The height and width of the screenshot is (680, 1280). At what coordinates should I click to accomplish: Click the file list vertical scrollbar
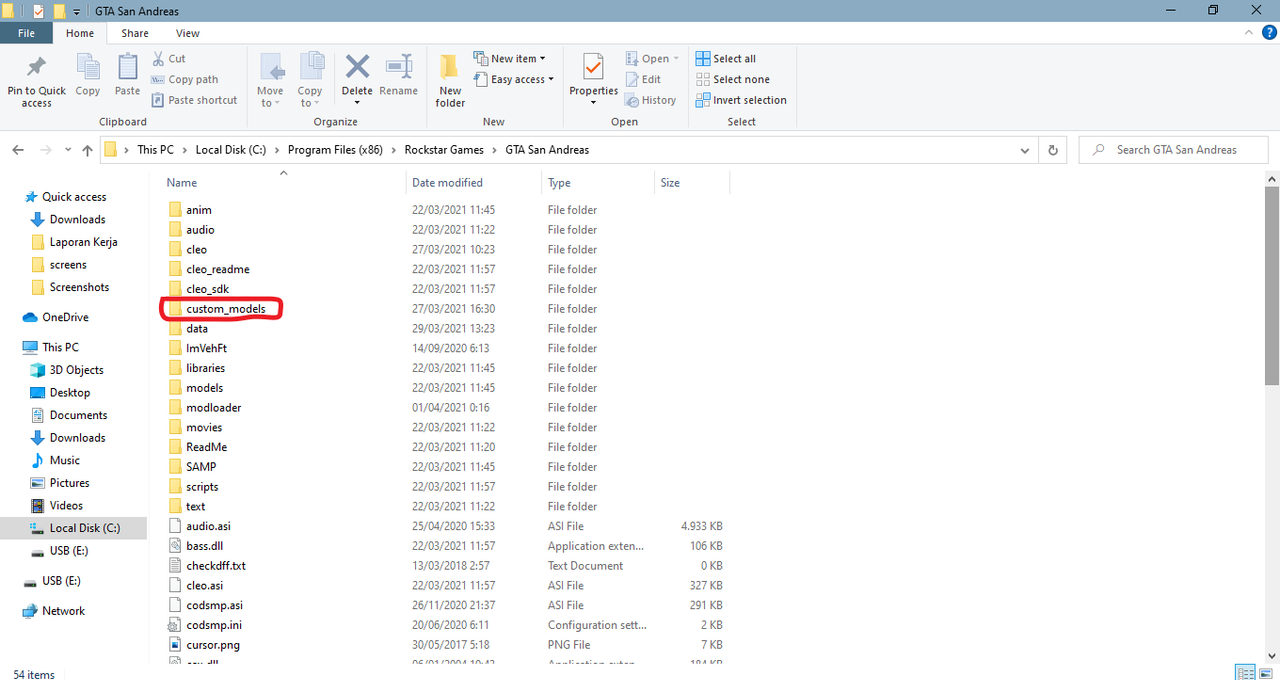1272,285
